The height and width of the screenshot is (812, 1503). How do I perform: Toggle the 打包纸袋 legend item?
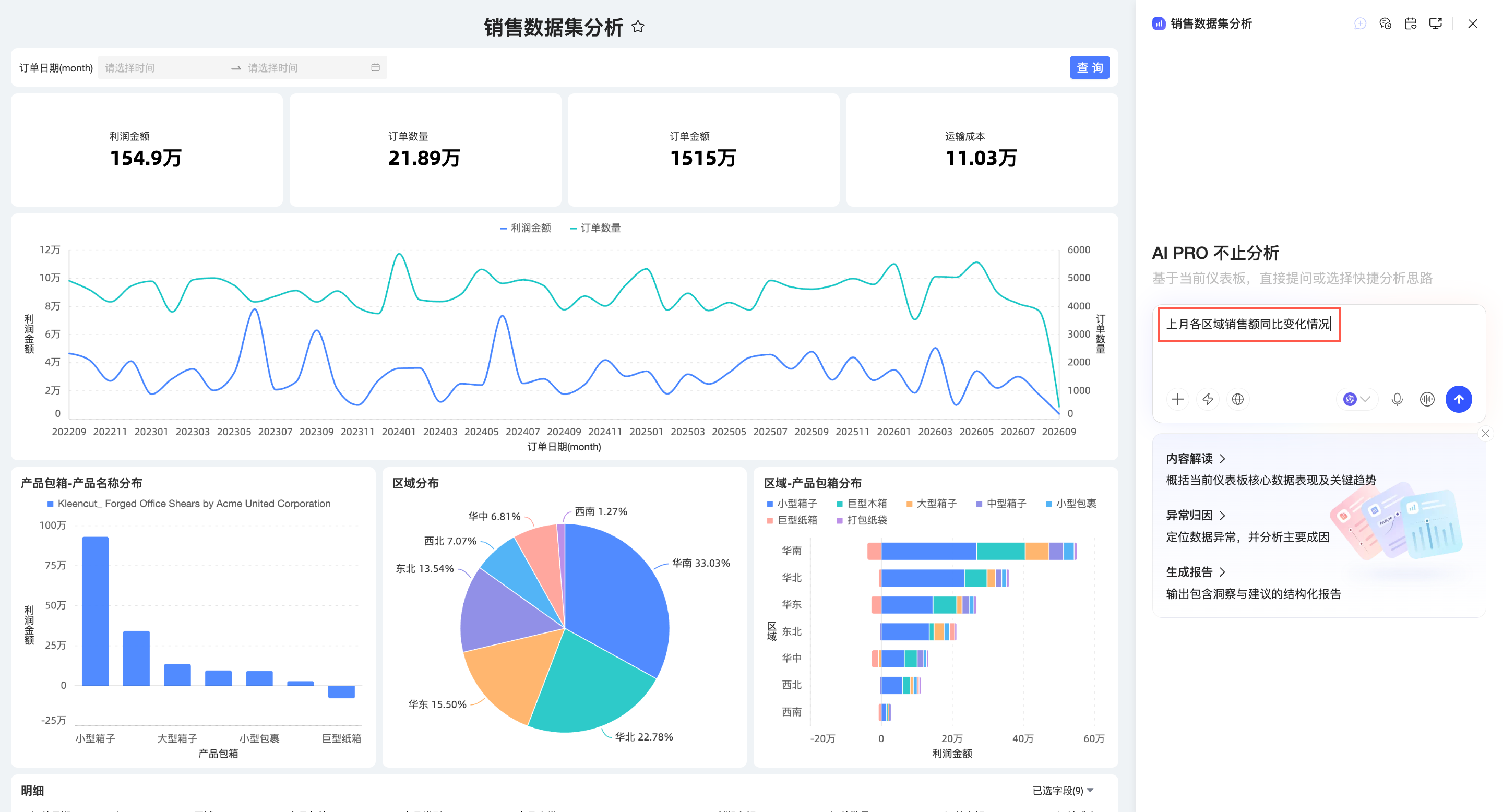862,520
